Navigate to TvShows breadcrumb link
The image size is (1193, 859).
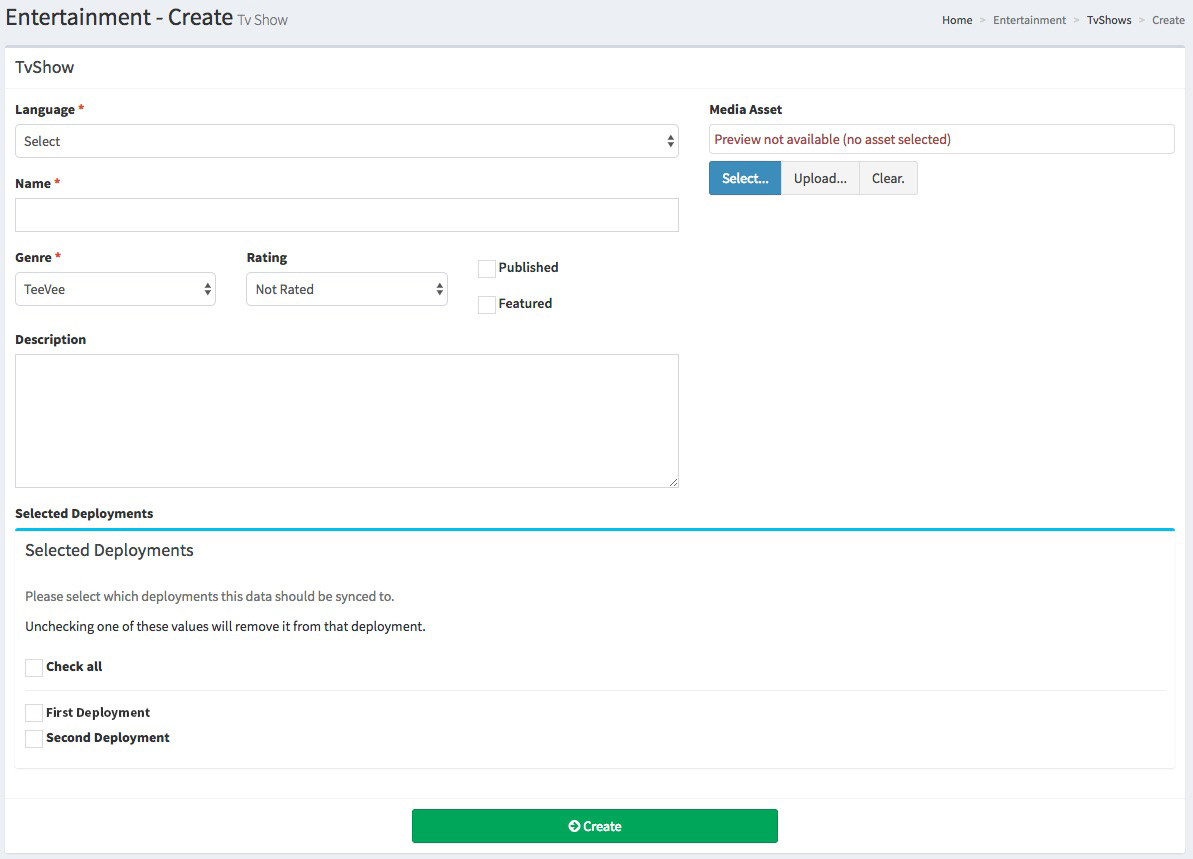click(x=1109, y=20)
